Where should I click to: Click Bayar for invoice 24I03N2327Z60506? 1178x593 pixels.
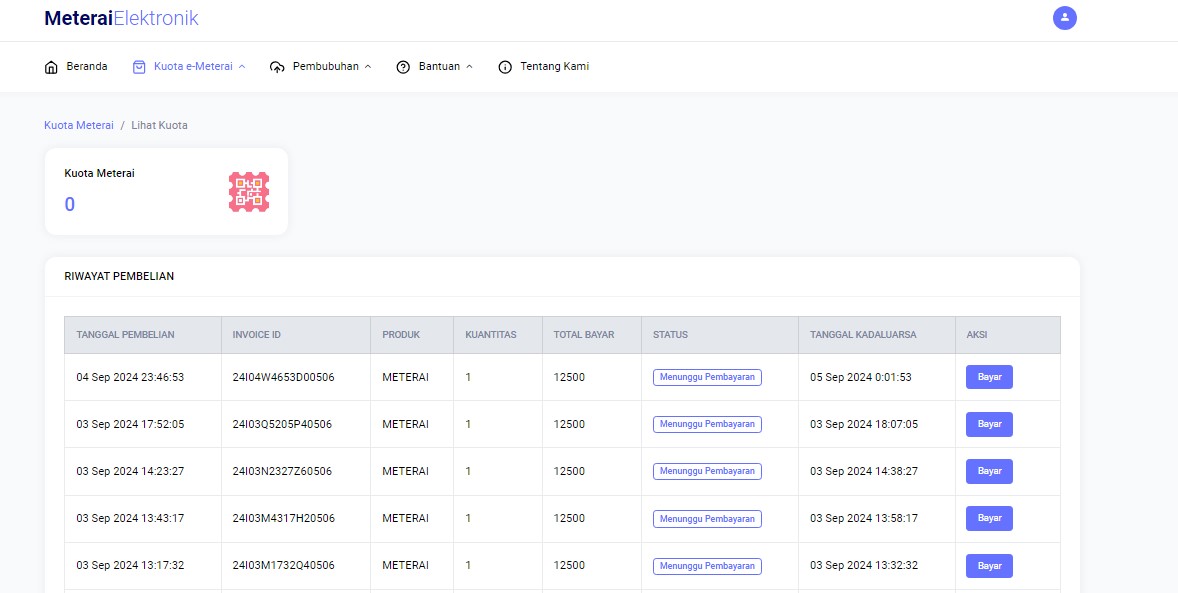989,471
